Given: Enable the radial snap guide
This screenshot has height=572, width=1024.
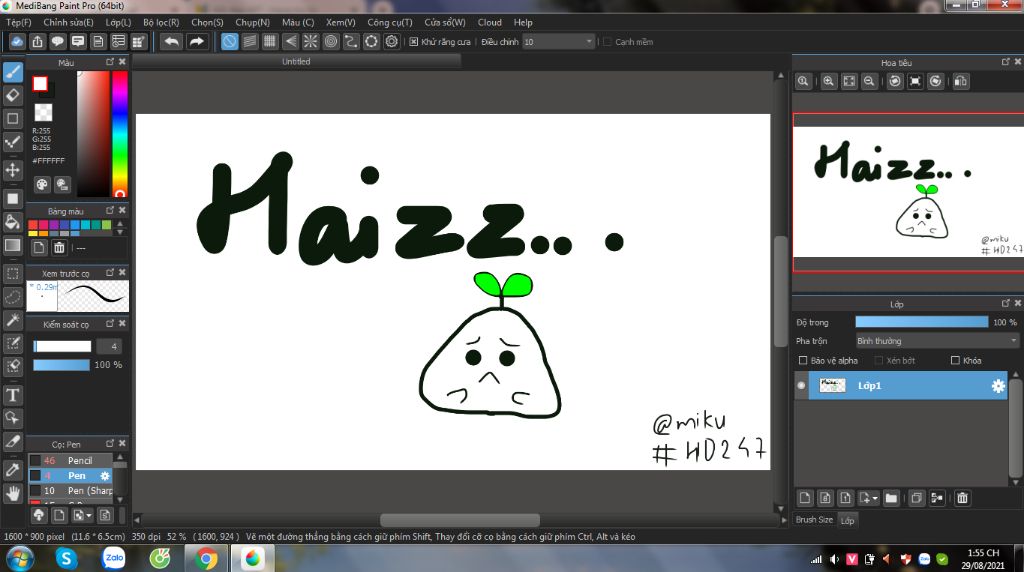Looking at the screenshot, I should point(310,42).
